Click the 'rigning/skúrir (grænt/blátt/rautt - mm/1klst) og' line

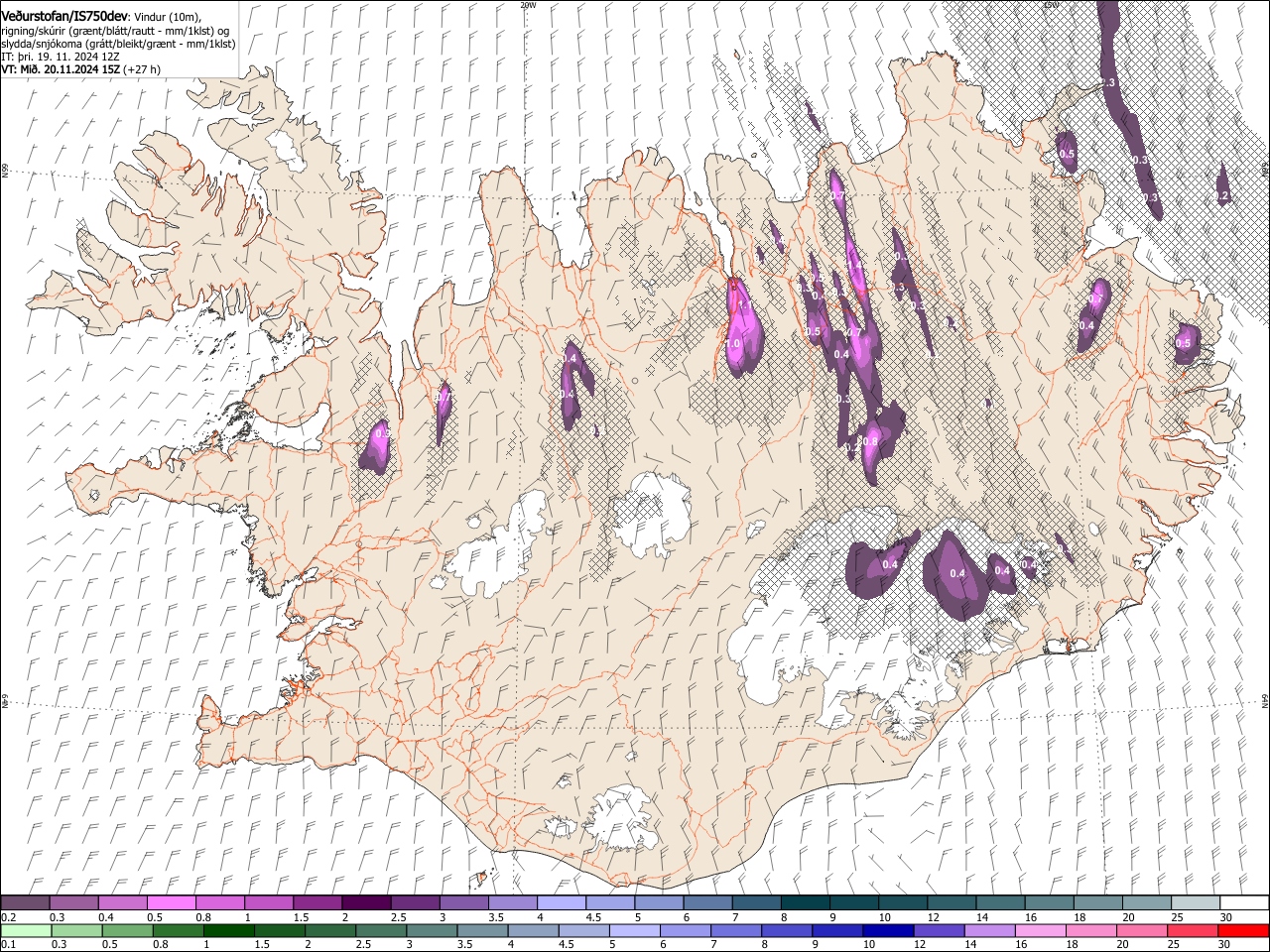pos(115,31)
